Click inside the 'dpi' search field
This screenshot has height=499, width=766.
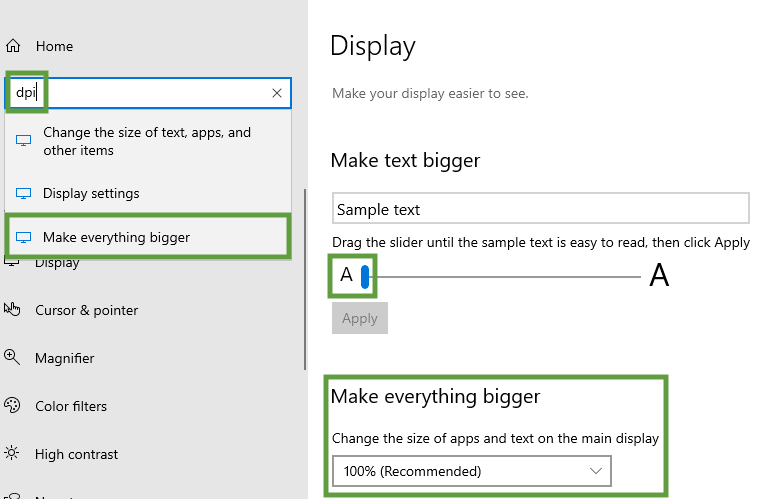[x=150, y=93]
